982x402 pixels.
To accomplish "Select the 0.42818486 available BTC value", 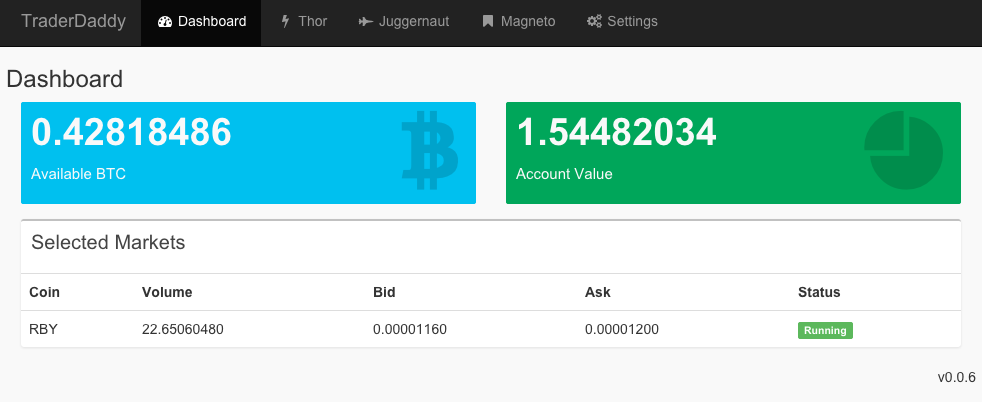I will coord(132,133).
